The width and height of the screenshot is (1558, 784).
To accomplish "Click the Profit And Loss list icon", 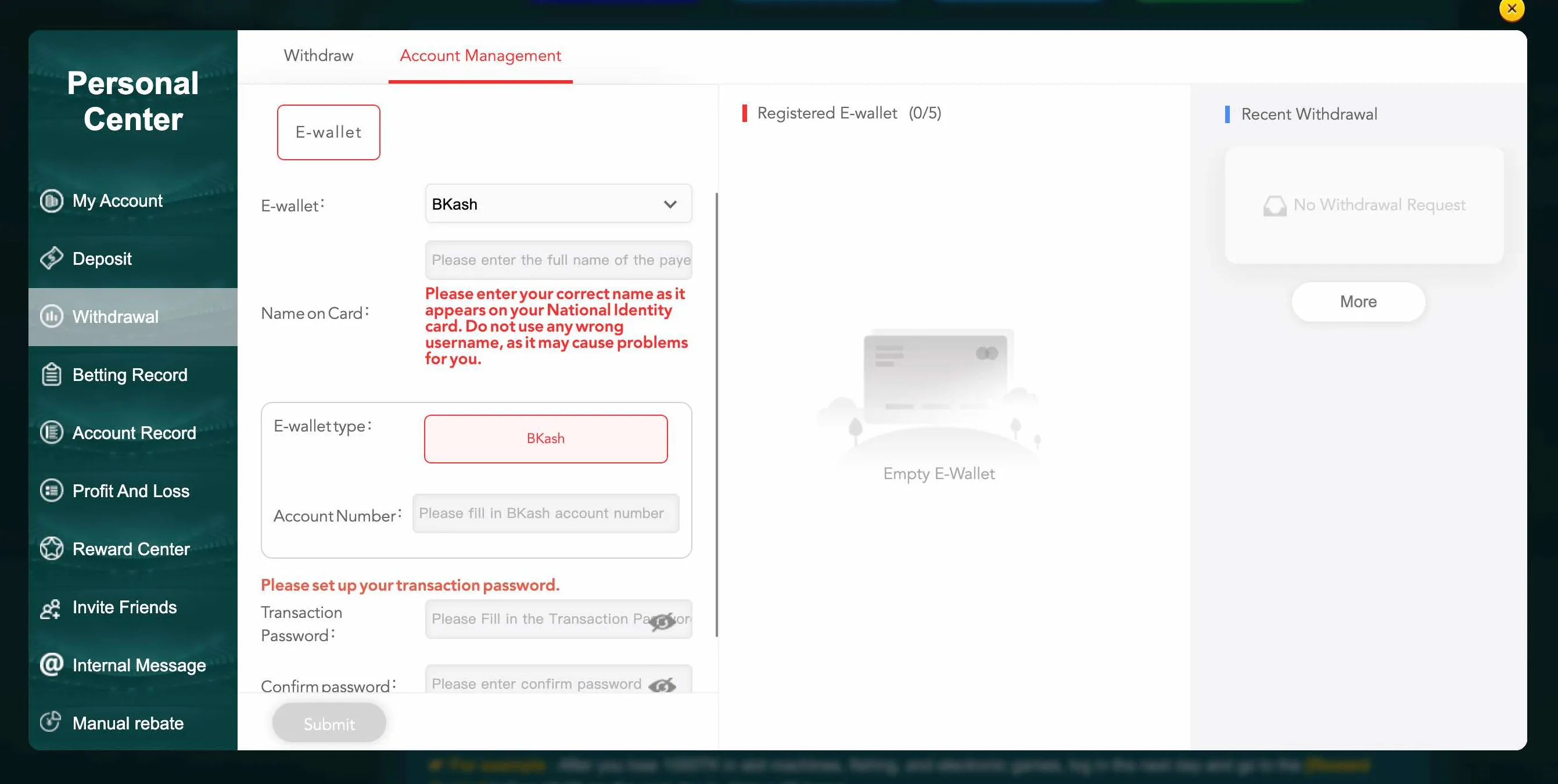I will coord(51,490).
